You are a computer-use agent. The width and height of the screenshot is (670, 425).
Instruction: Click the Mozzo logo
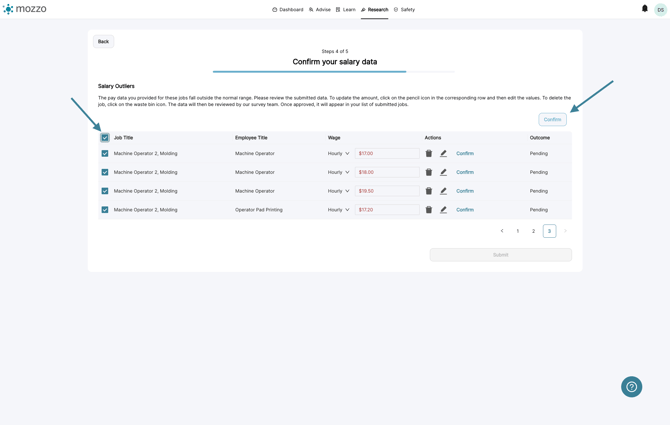click(x=25, y=9)
